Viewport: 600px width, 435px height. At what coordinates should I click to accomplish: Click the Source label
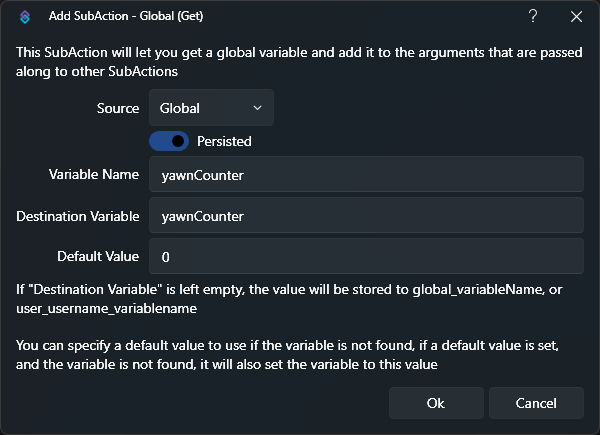point(118,108)
